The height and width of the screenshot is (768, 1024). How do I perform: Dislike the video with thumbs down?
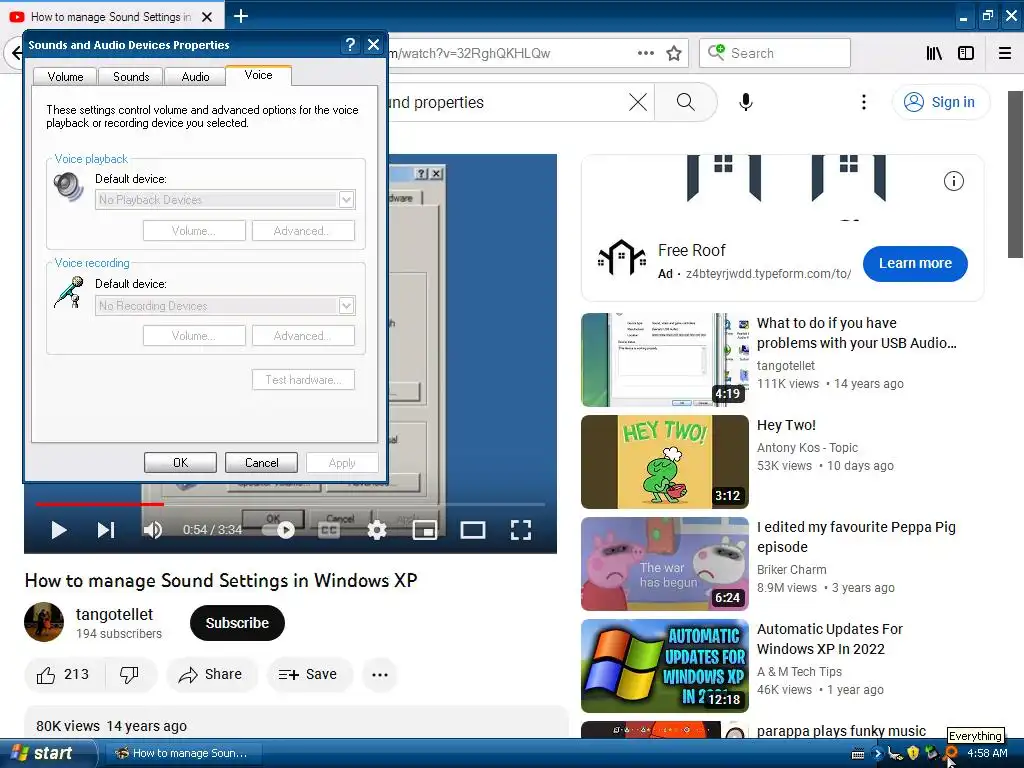click(129, 675)
